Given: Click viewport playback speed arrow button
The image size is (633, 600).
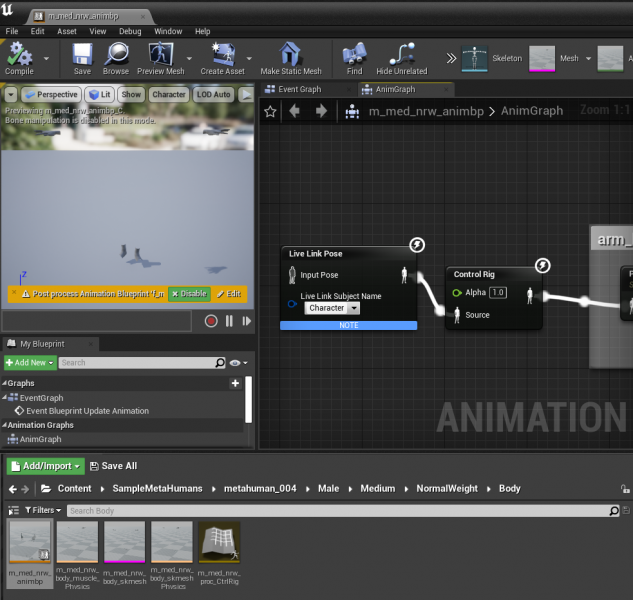Looking at the screenshot, I should point(246,95).
